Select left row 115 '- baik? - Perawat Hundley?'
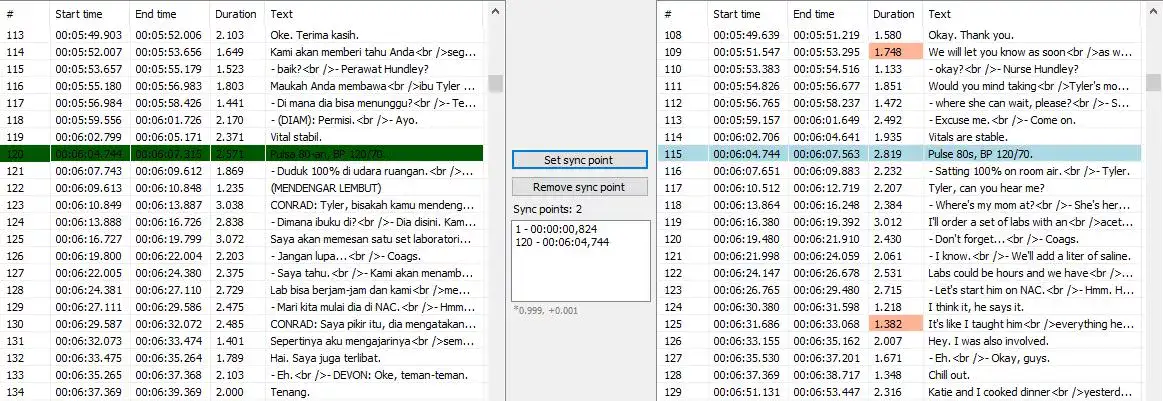The width and height of the screenshot is (1163, 401). tap(243, 69)
